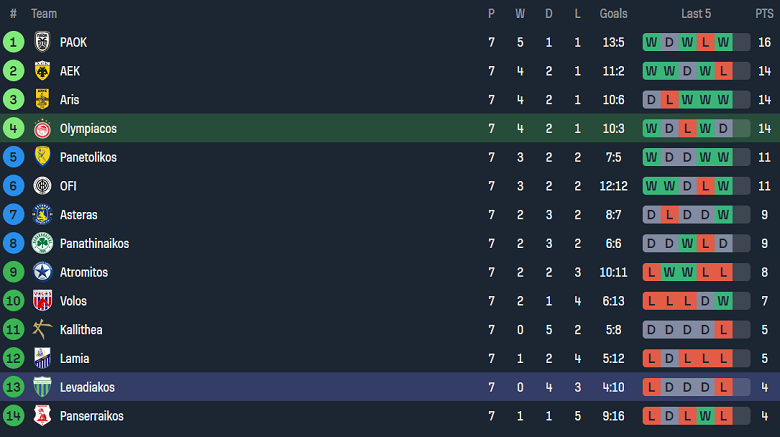Select the position 1 rank badge

click(x=13, y=42)
